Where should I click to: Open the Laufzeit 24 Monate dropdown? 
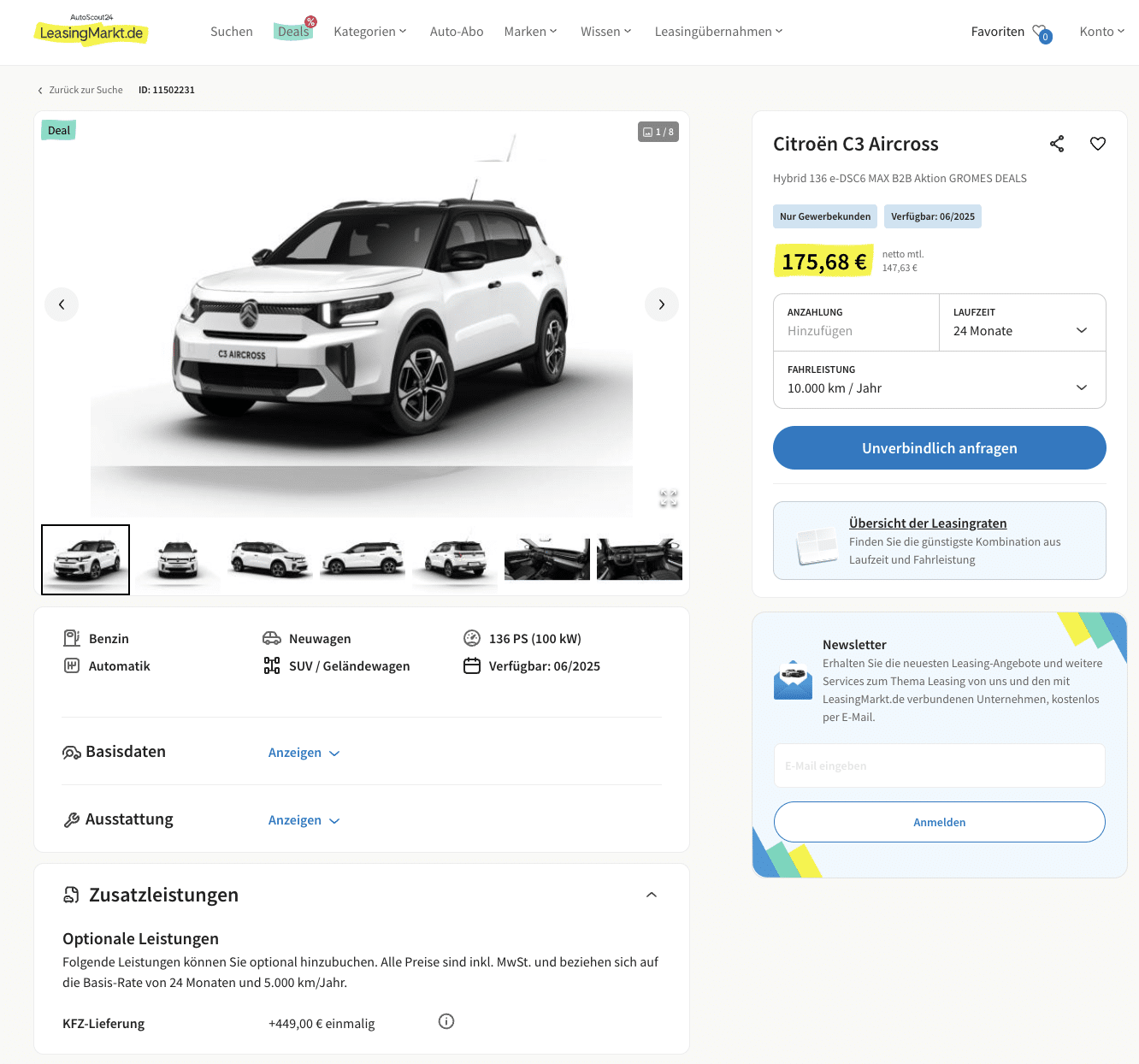(1022, 322)
